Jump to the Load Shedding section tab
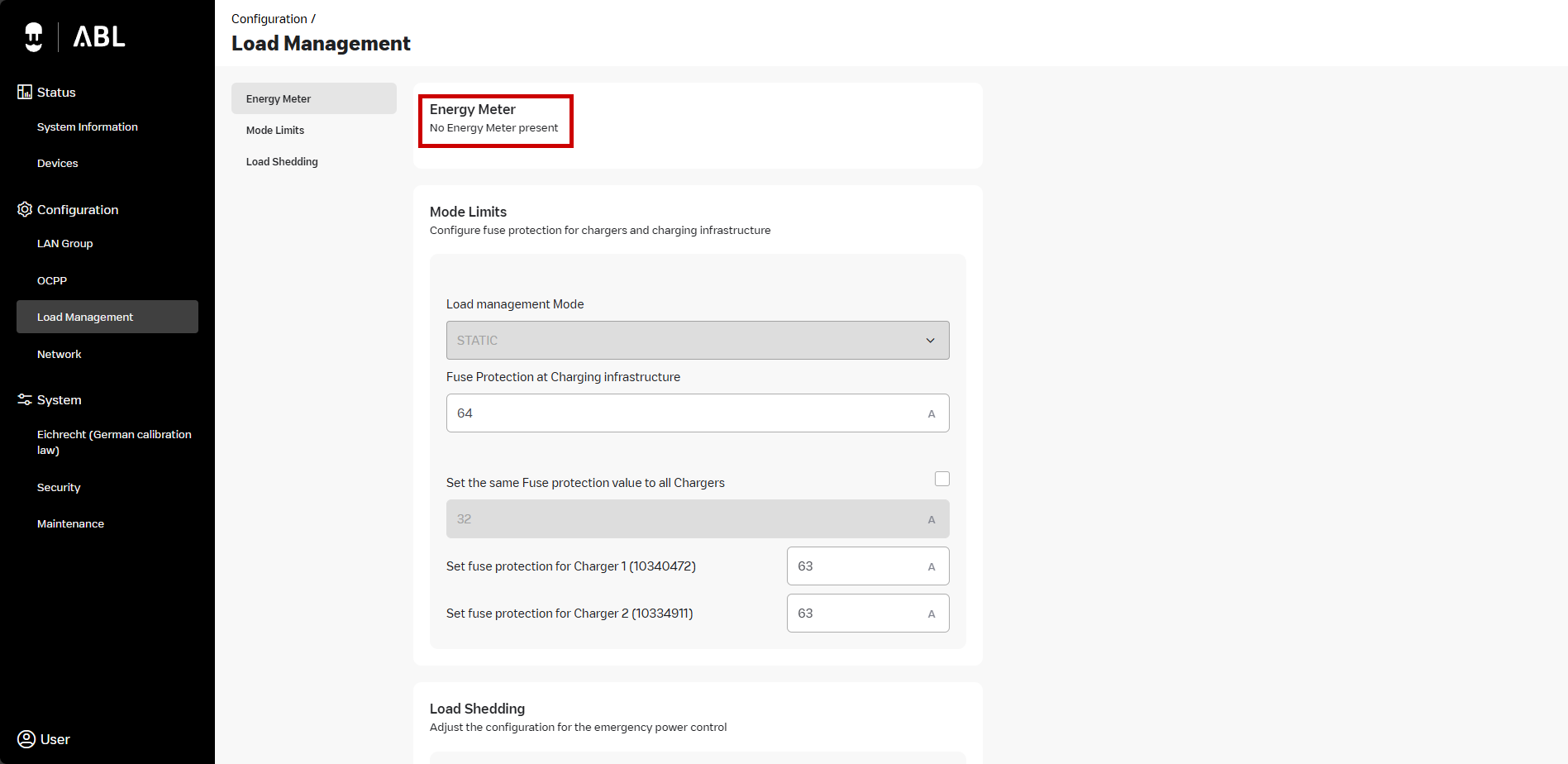The image size is (1568, 764). pyautogui.click(x=282, y=161)
